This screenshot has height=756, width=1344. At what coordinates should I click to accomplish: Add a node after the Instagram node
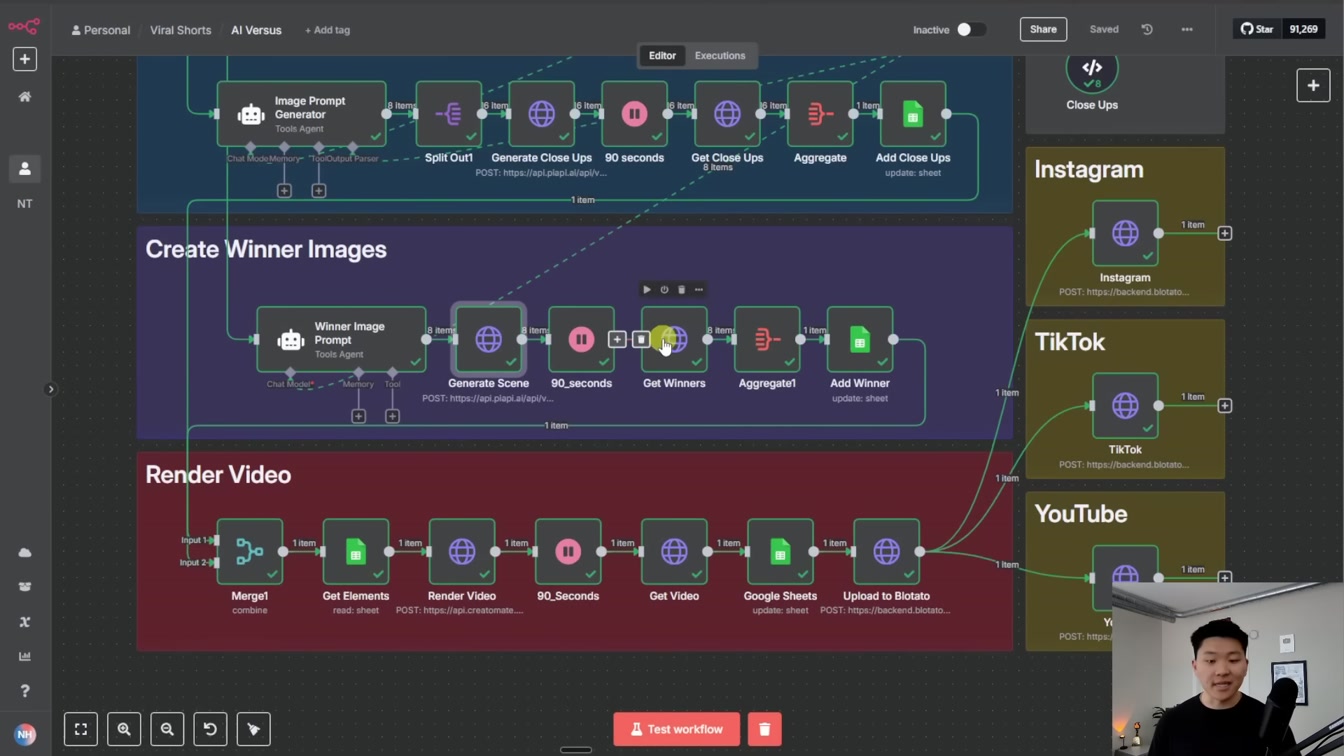coord(1224,233)
